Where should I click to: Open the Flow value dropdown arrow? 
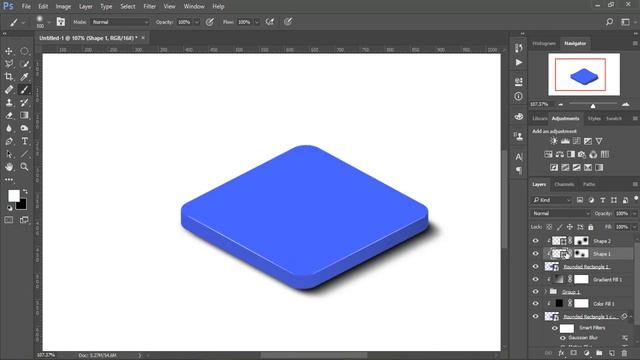257,22
